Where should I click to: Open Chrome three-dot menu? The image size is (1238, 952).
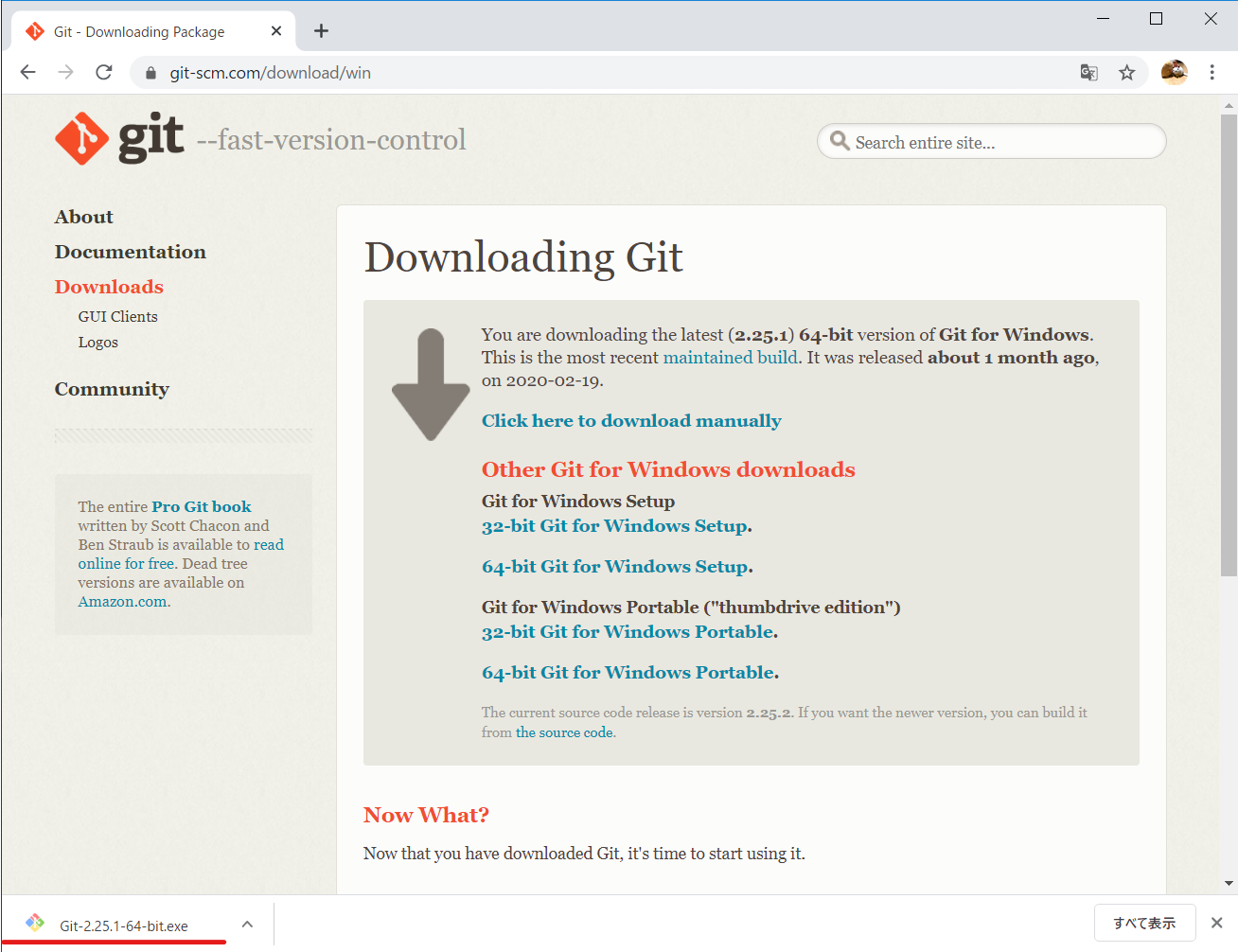coord(1211,72)
